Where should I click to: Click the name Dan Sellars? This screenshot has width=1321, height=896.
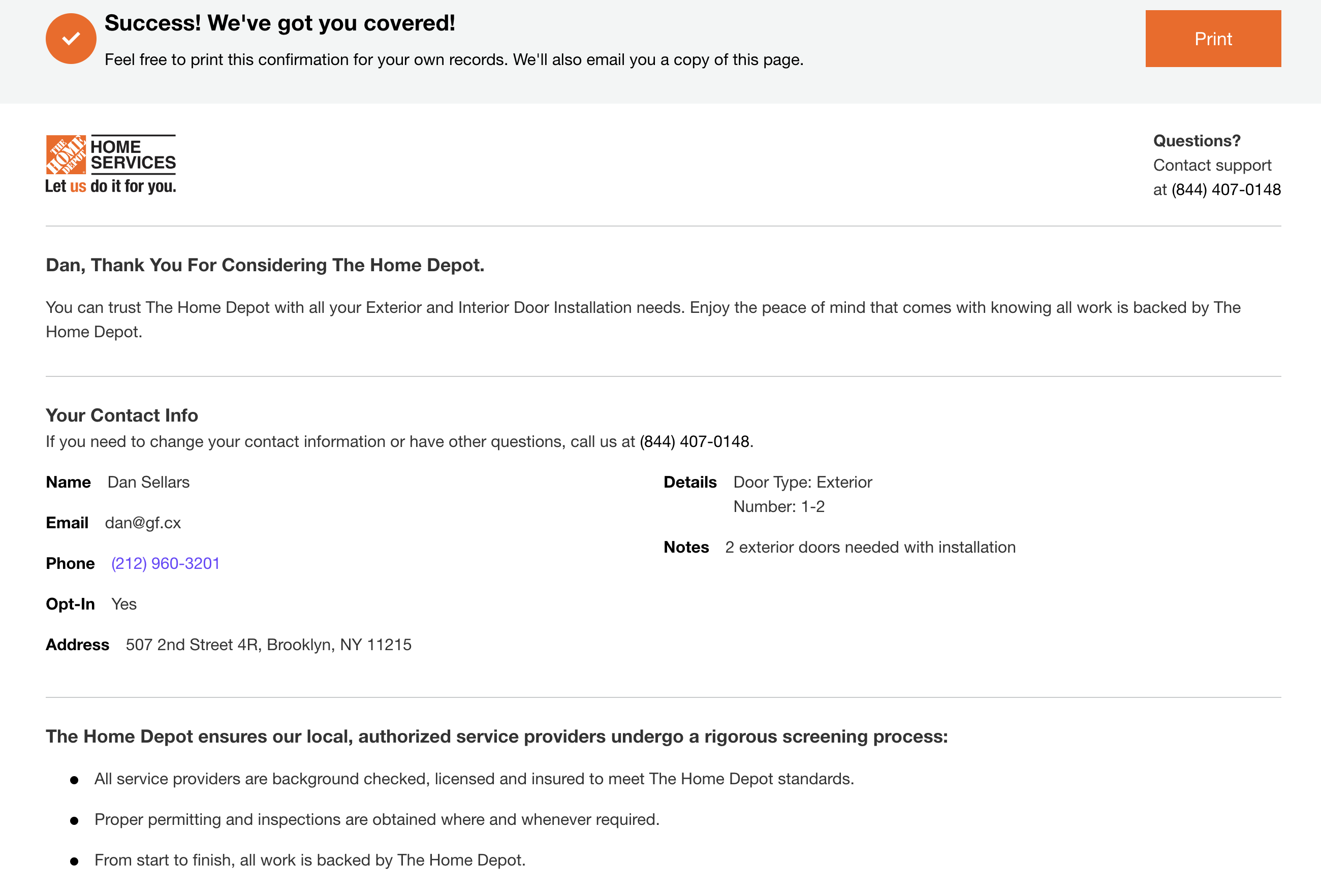click(x=149, y=482)
